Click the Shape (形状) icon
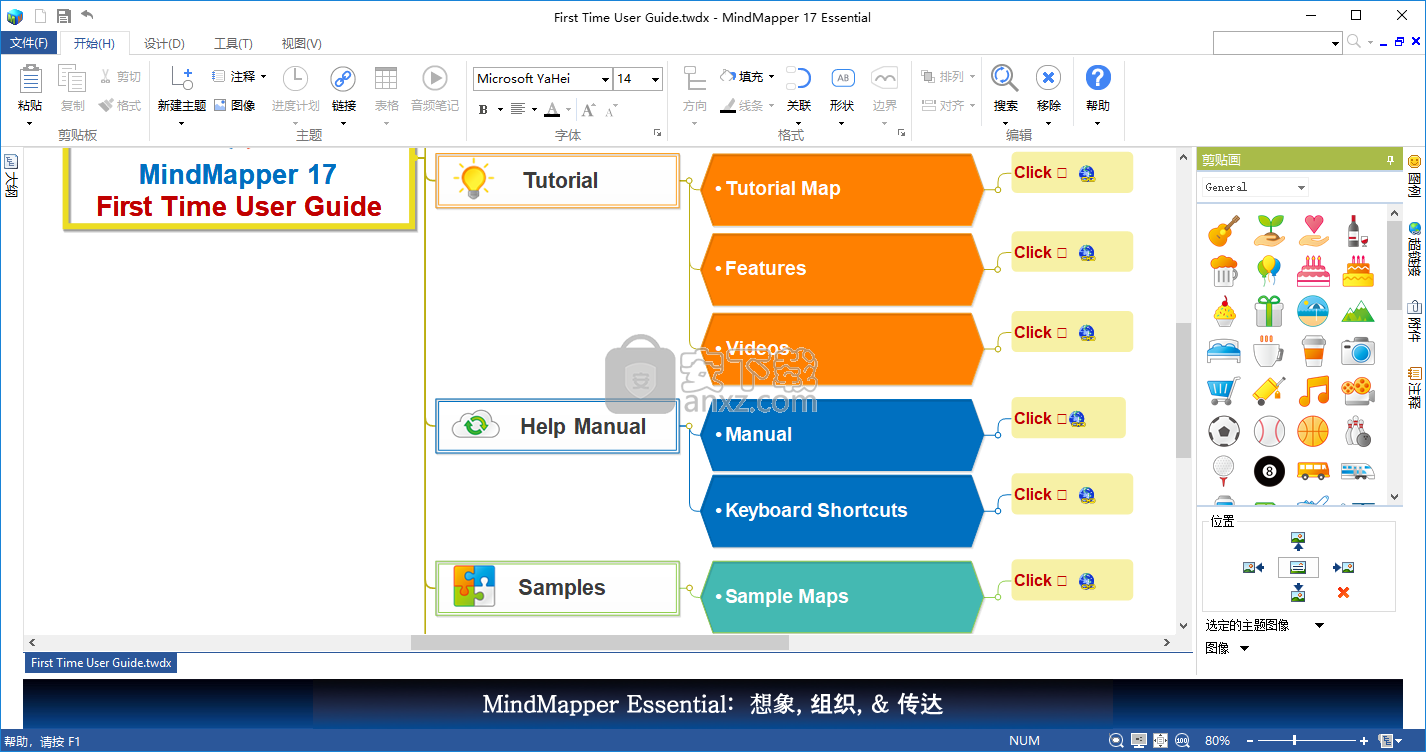 842,78
